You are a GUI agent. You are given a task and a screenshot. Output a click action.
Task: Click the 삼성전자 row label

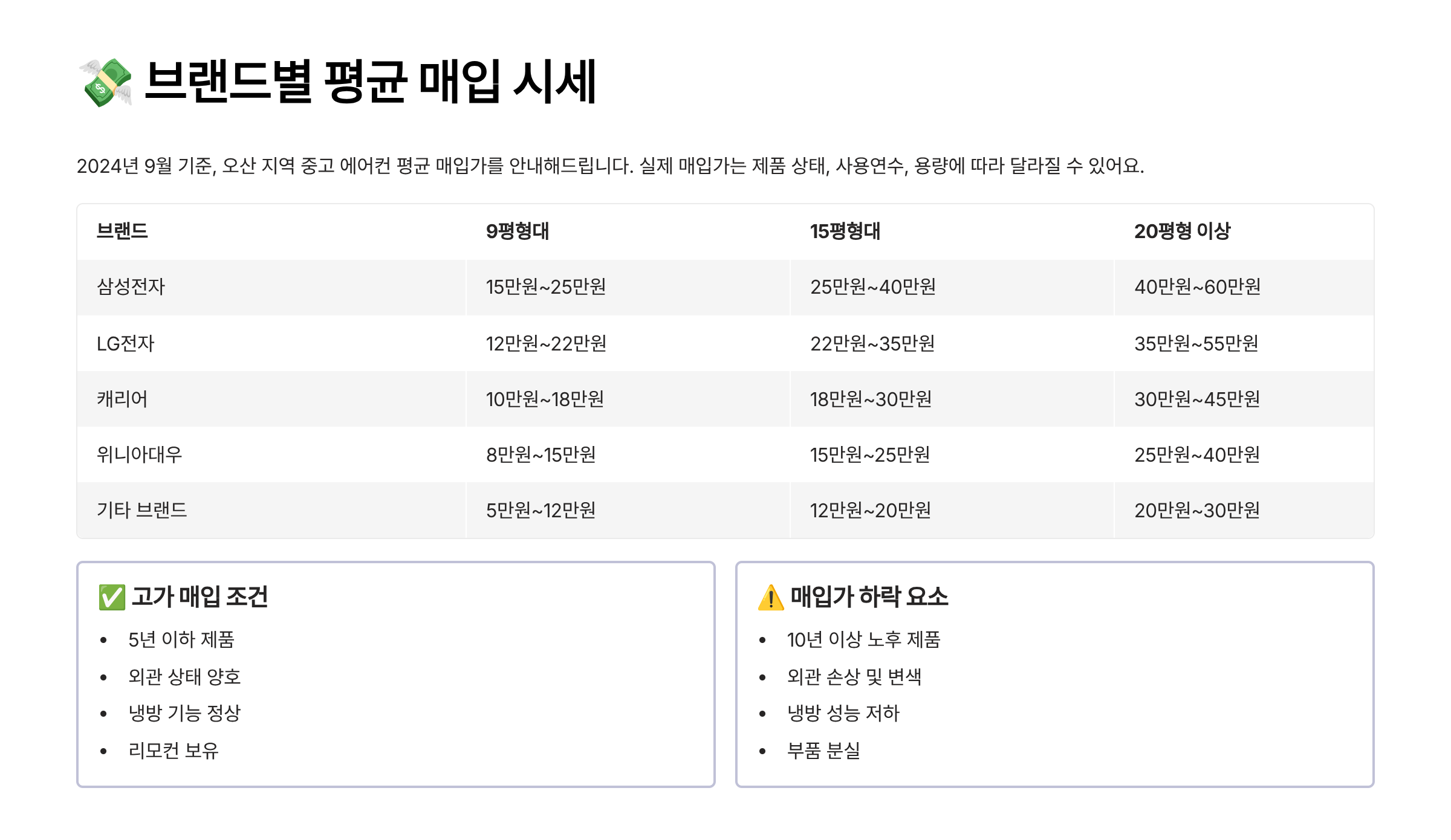point(131,286)
